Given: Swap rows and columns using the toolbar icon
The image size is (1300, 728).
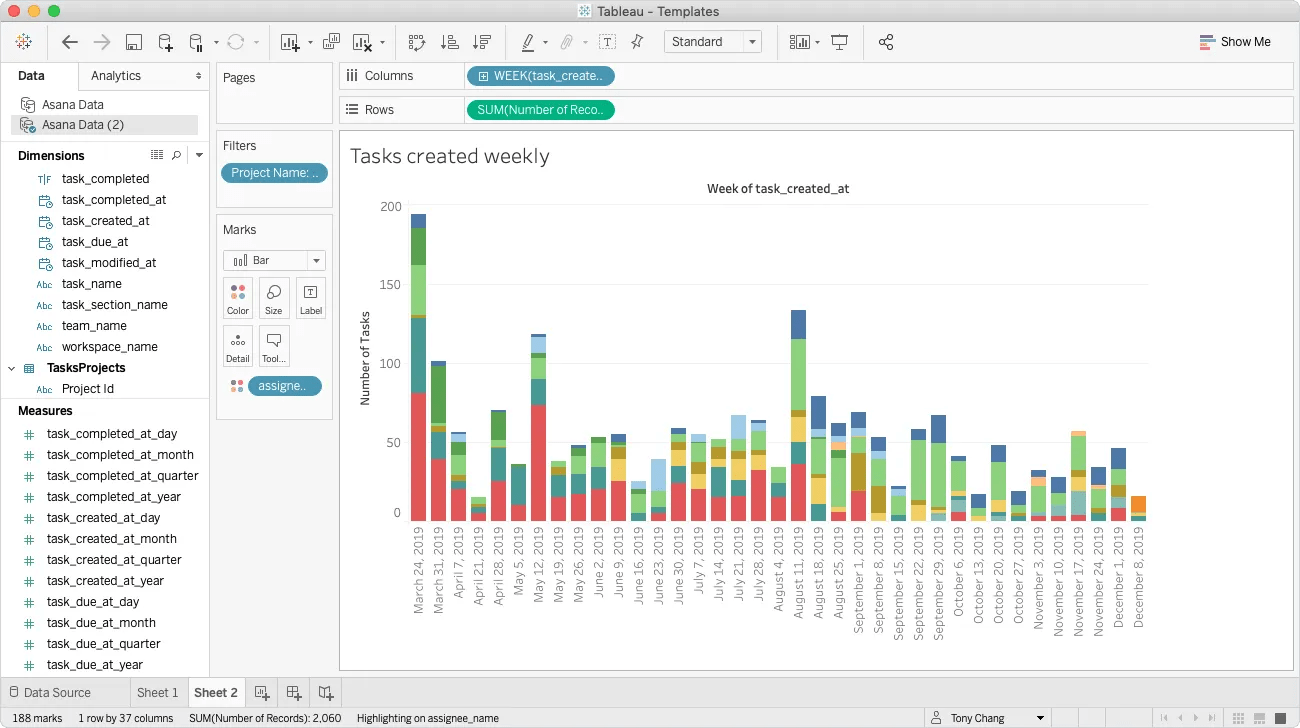Looking at the screenshot, I should [418, 42].
